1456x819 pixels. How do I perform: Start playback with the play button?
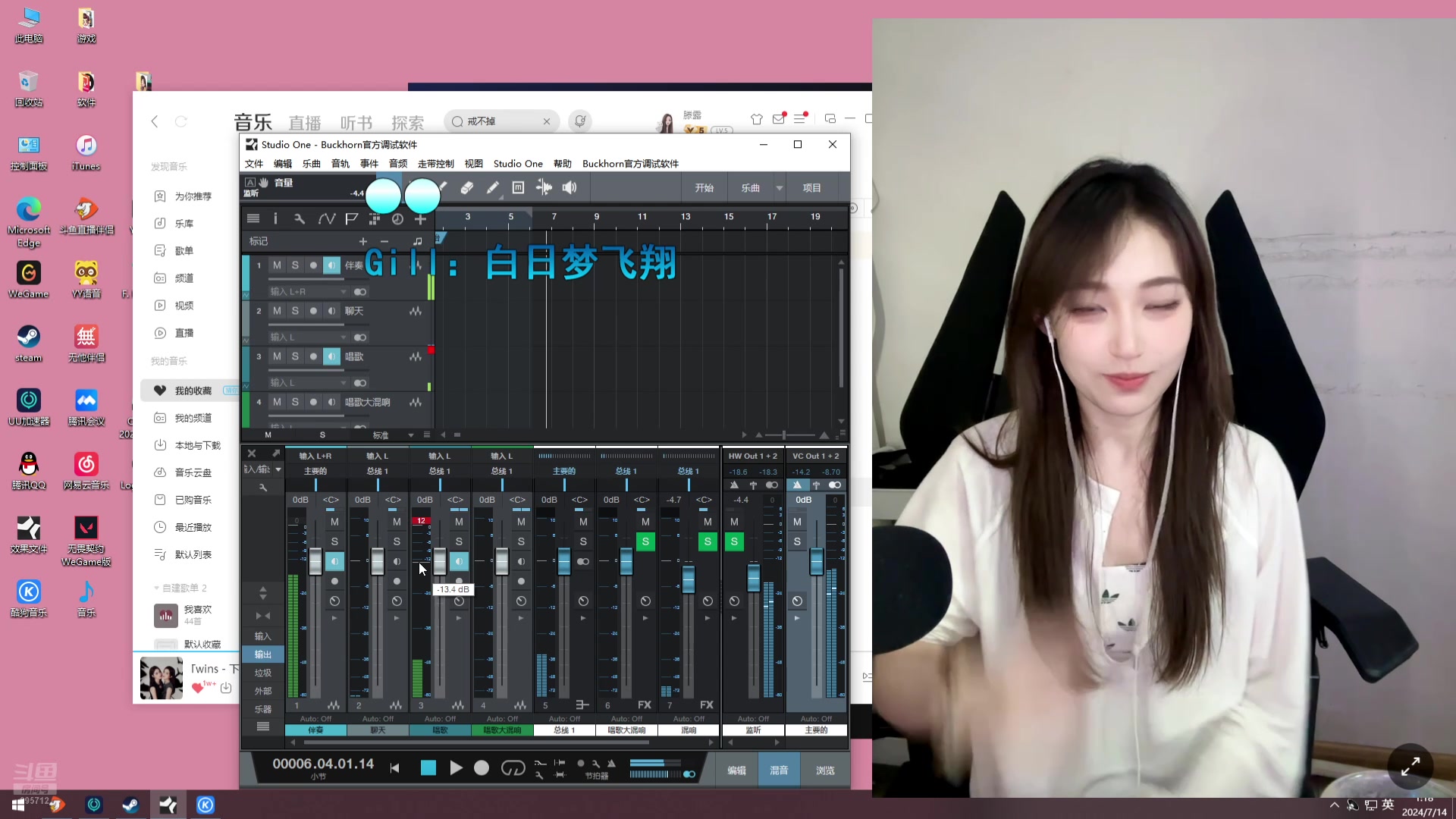[456, 768]
